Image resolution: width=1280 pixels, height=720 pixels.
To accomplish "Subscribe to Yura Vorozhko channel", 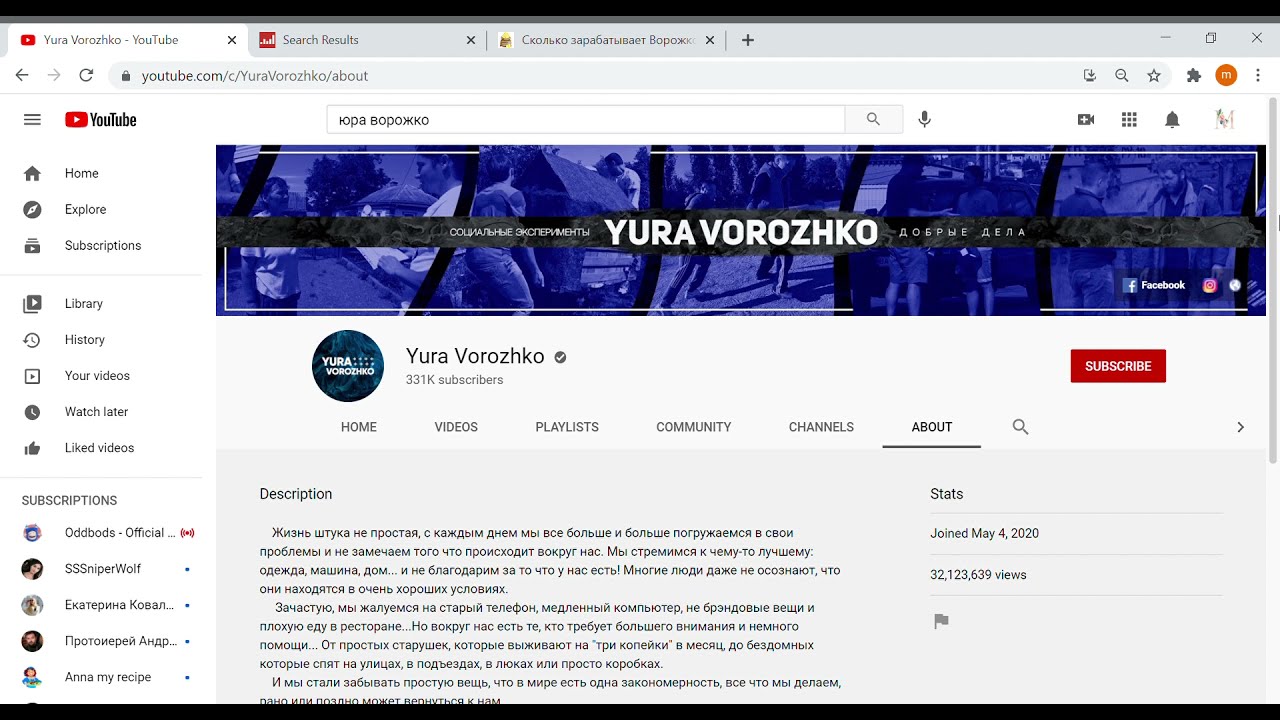I will (x=1118, y=366).
